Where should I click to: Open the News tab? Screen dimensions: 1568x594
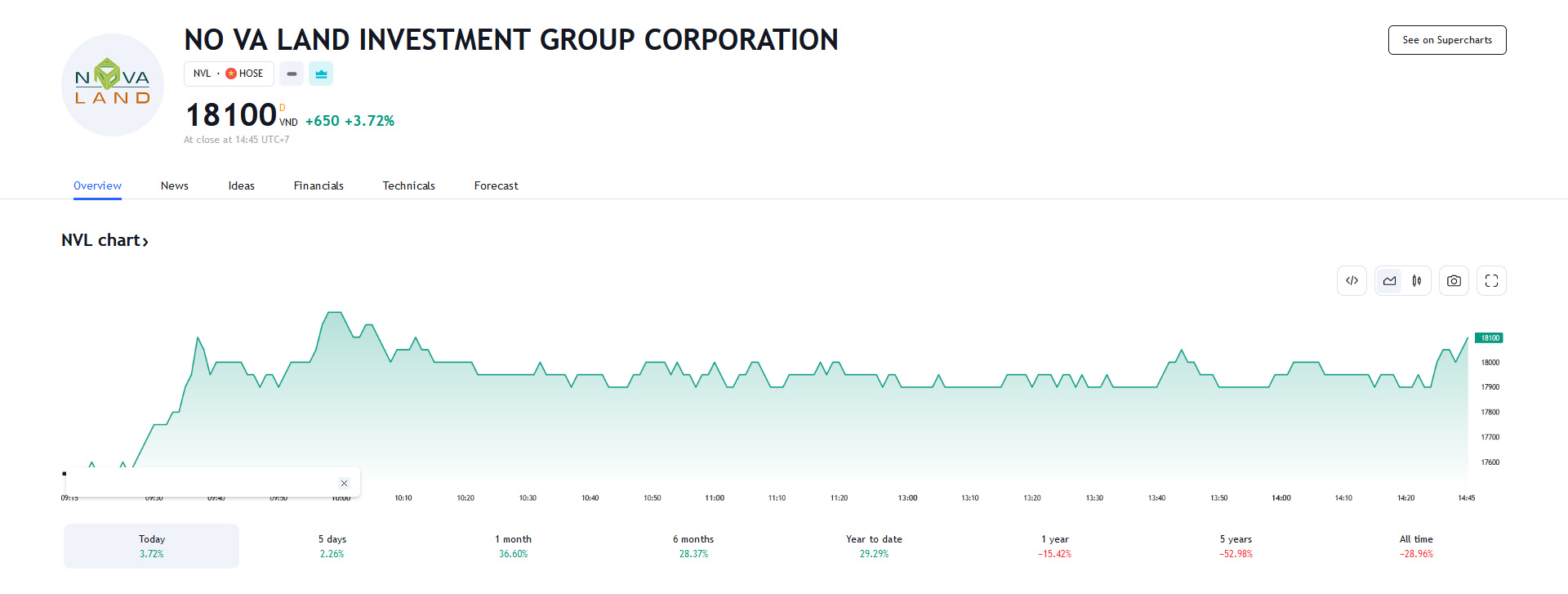coord(174,185)
